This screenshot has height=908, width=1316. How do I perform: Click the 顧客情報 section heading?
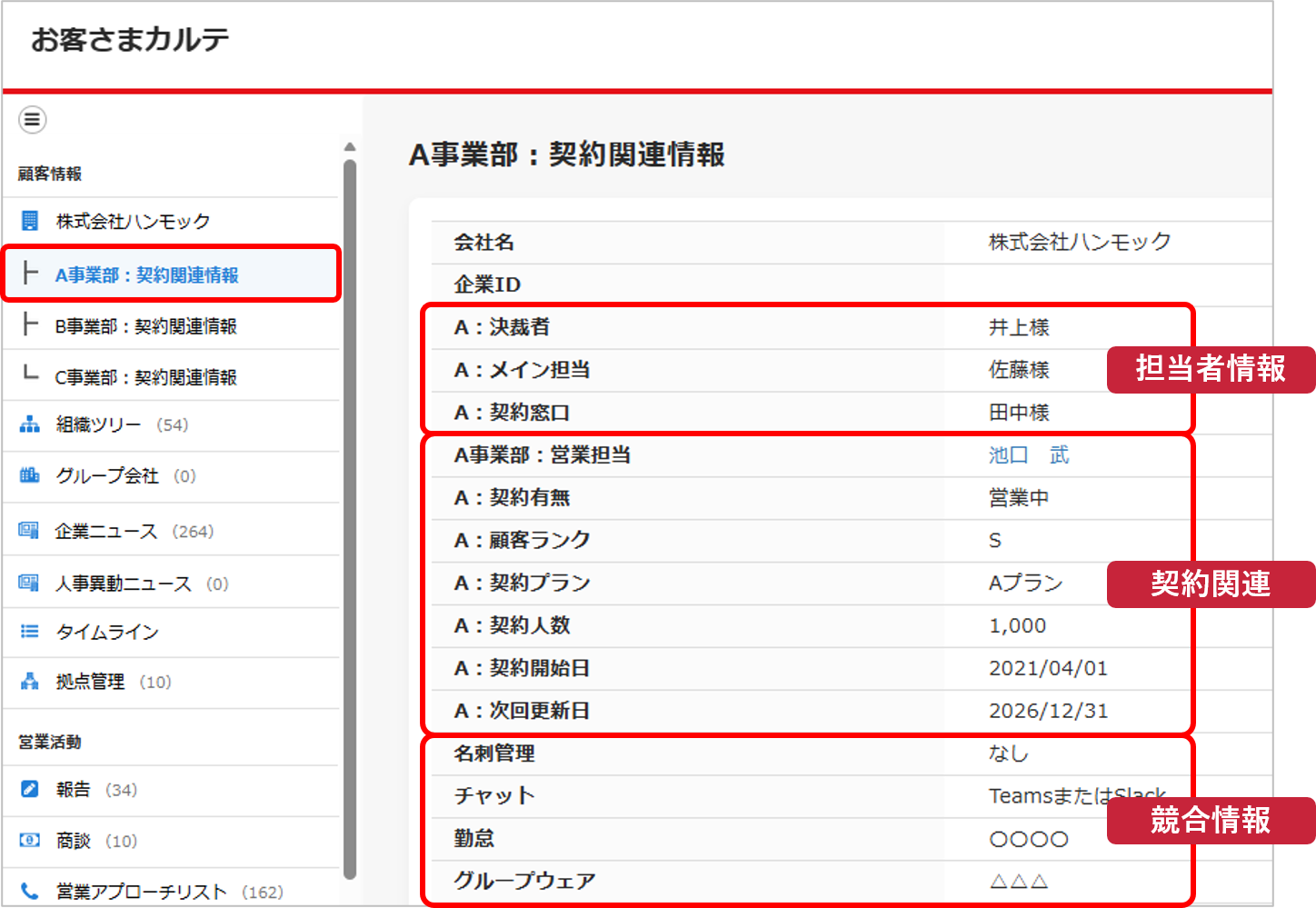(50, 174)
